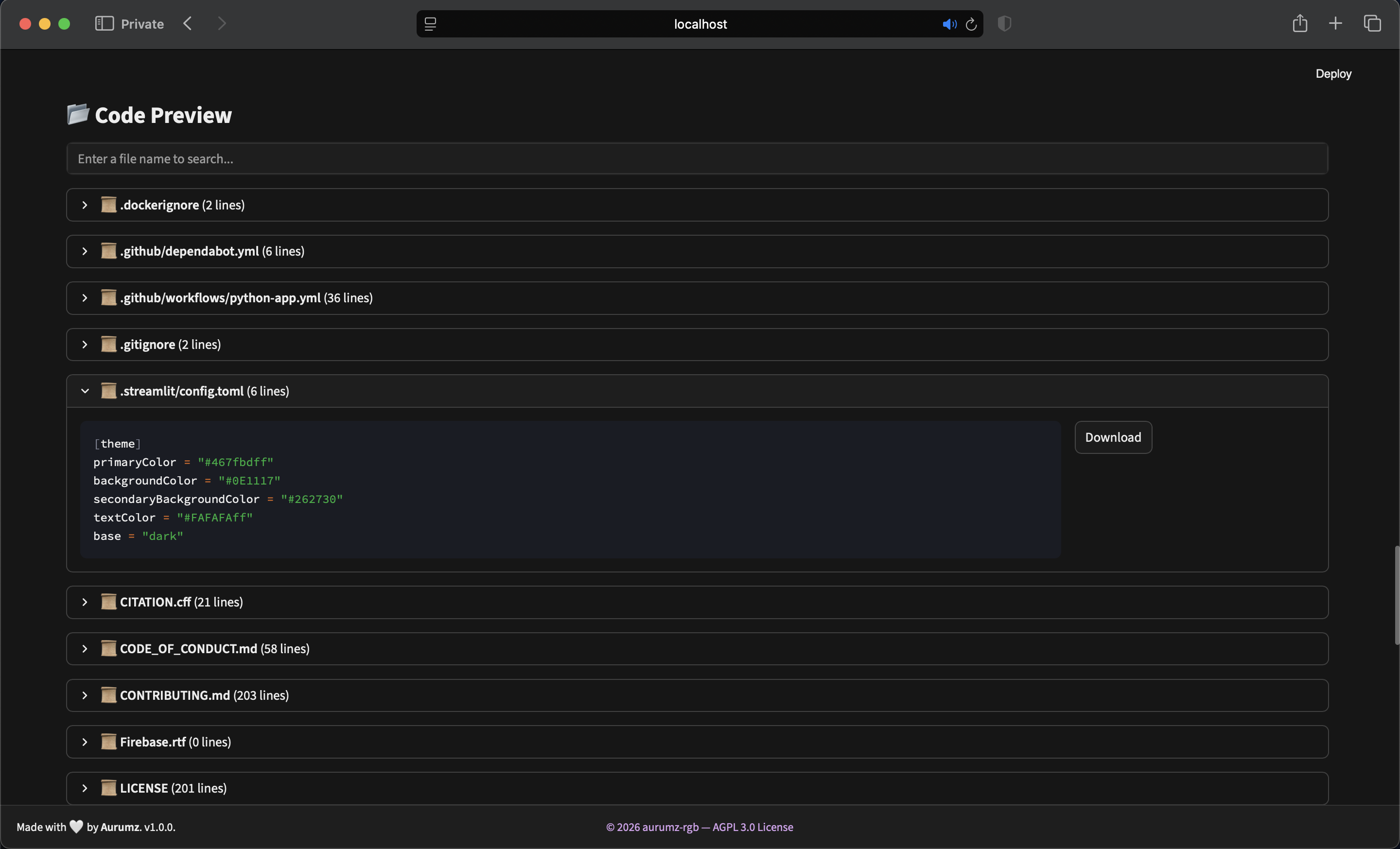The image size is (1400, 849).
Task: Expand the LICENSE file chevron
Action: (85, 788)
